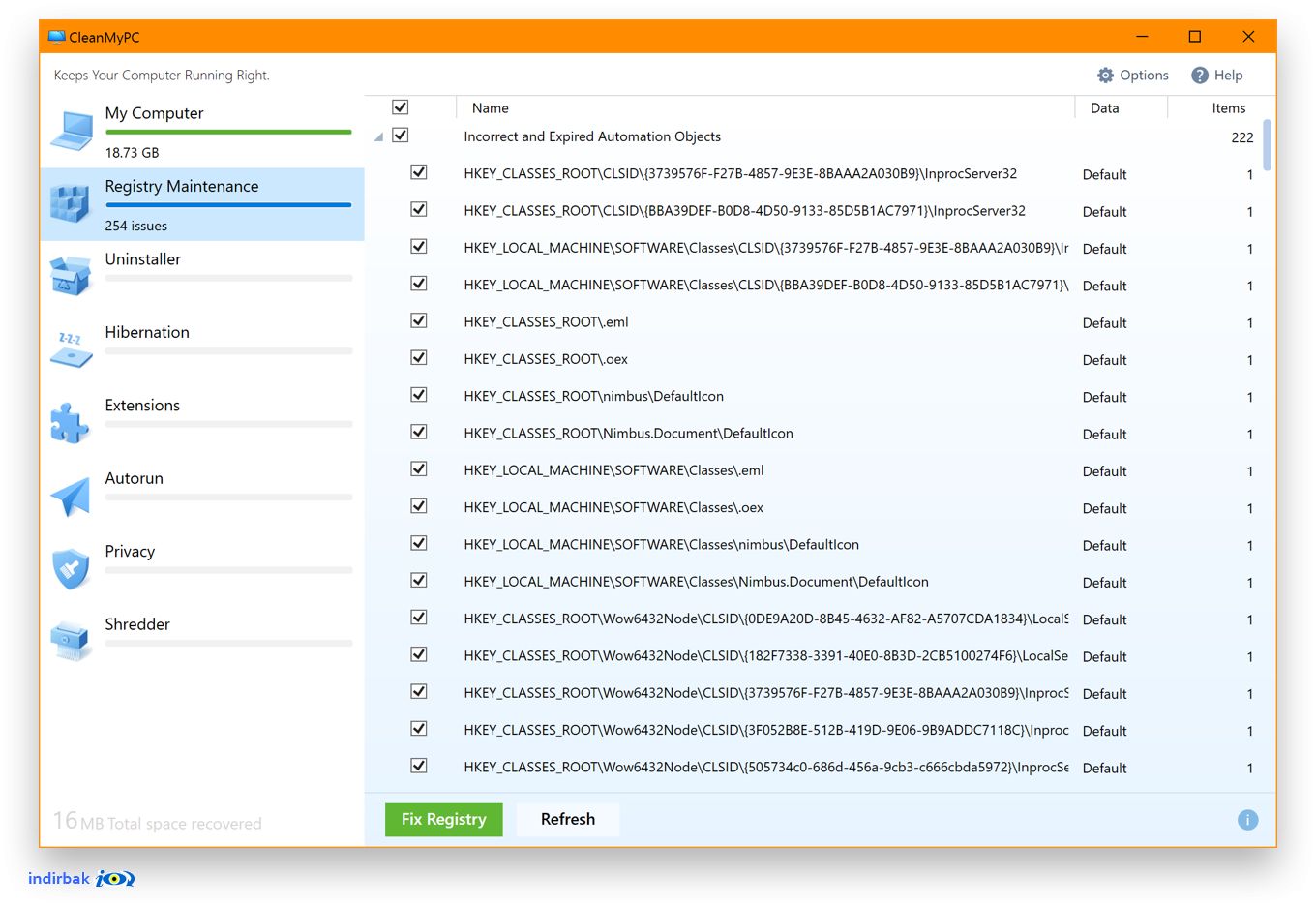This screenshot has width=1316, height=906.
Task: Uncheck the HKEY_CLASSES_ROOT\.eml entry checkbox
Action: coord(419,320)
